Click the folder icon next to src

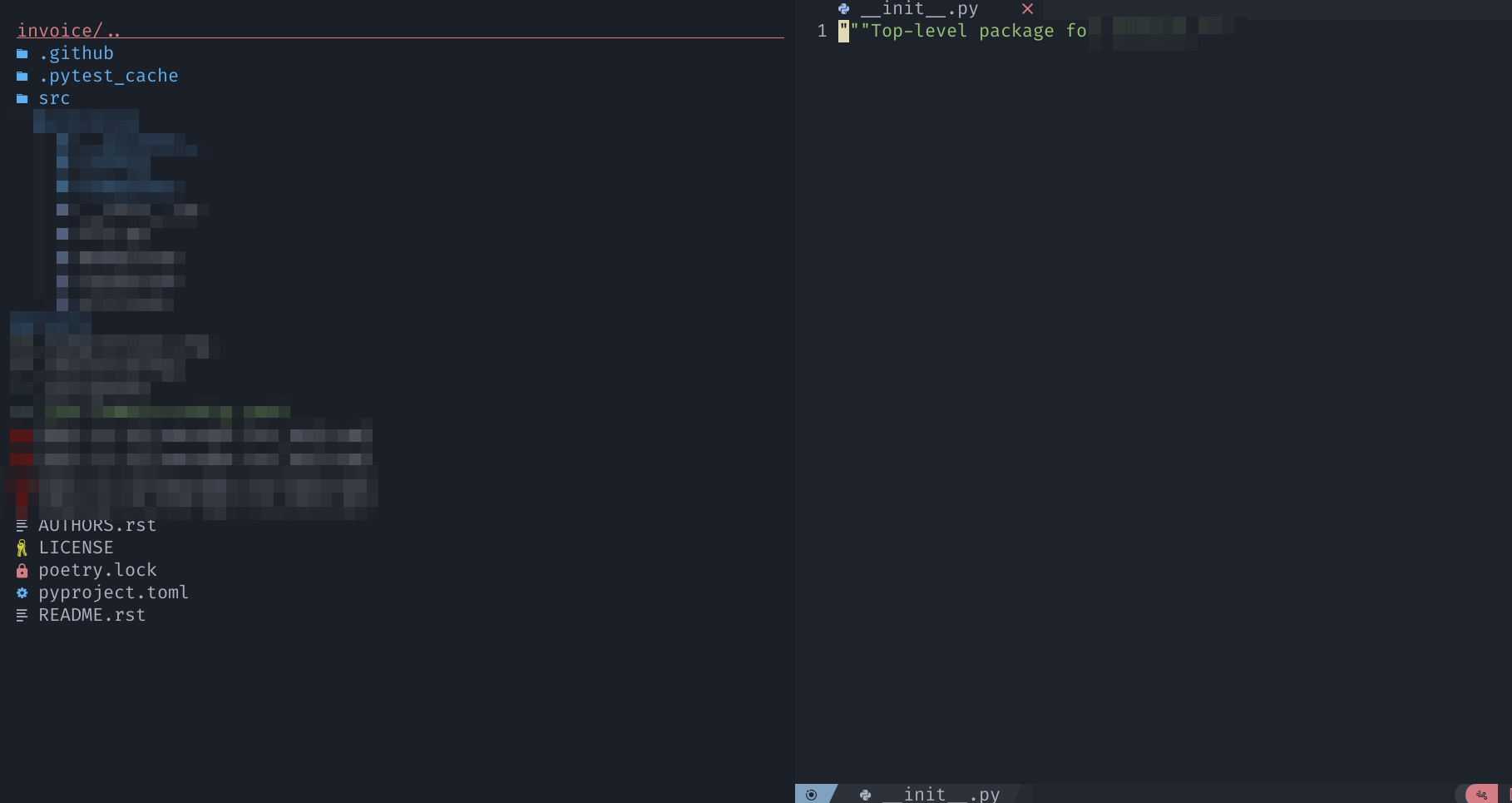22,97
